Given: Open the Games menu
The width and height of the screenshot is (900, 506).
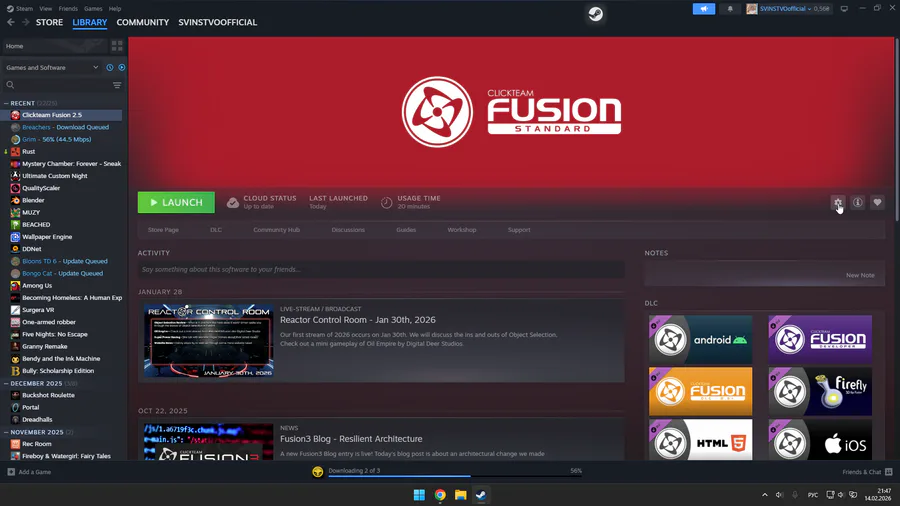Looking at the screenshot, I should [93, 9].
